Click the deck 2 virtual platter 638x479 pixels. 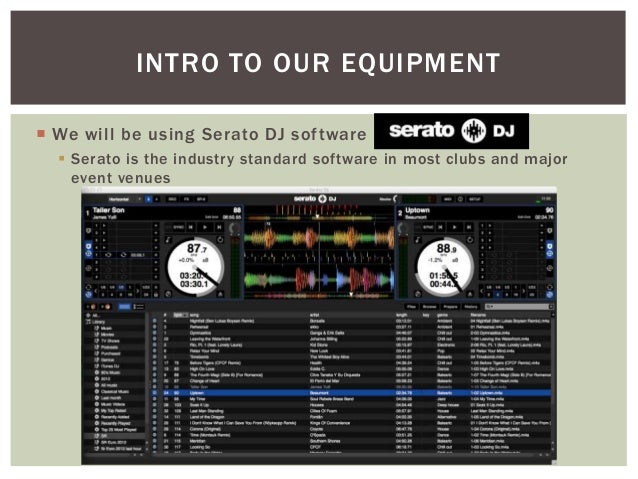pos(445,267)
